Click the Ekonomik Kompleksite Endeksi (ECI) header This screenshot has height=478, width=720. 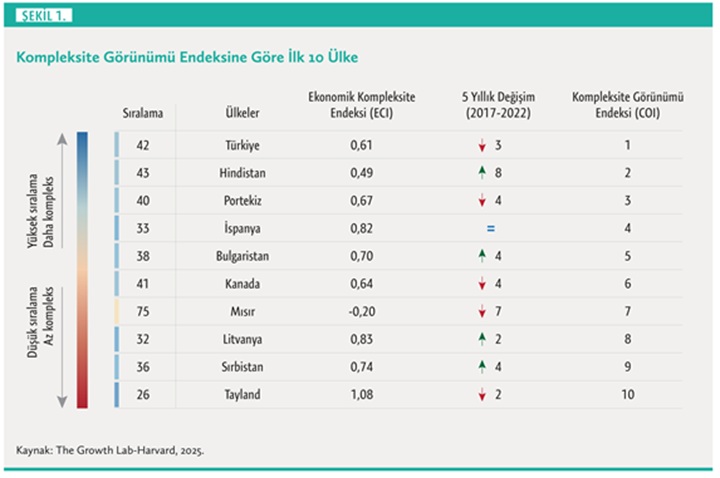pyautogui.click(x=362, y=105)
